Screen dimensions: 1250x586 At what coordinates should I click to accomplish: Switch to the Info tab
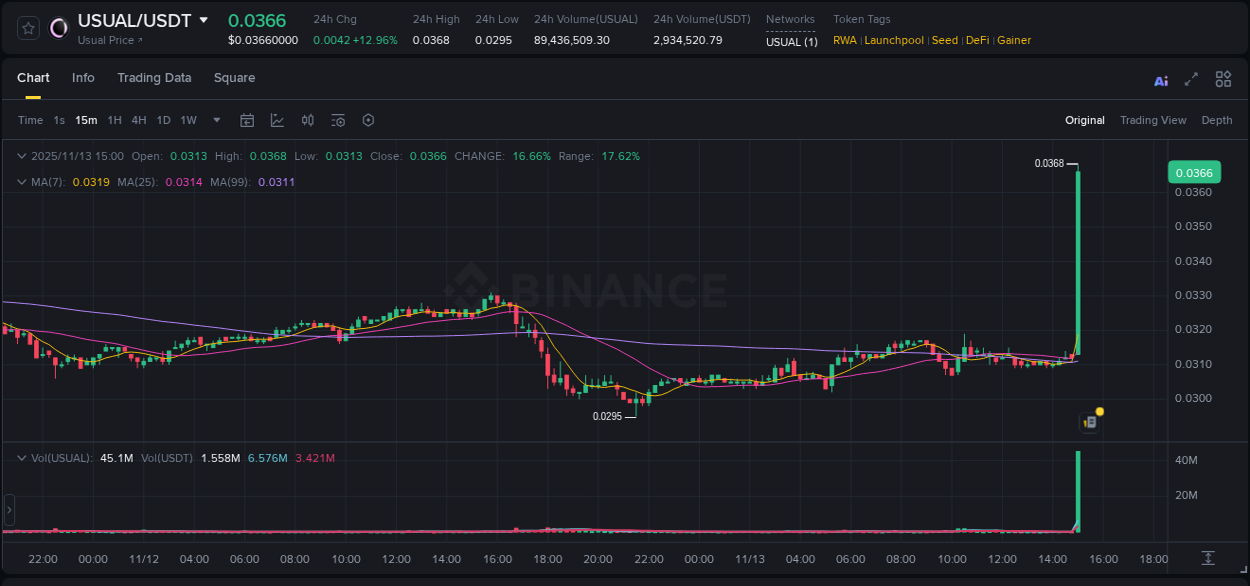coord(83,78)
